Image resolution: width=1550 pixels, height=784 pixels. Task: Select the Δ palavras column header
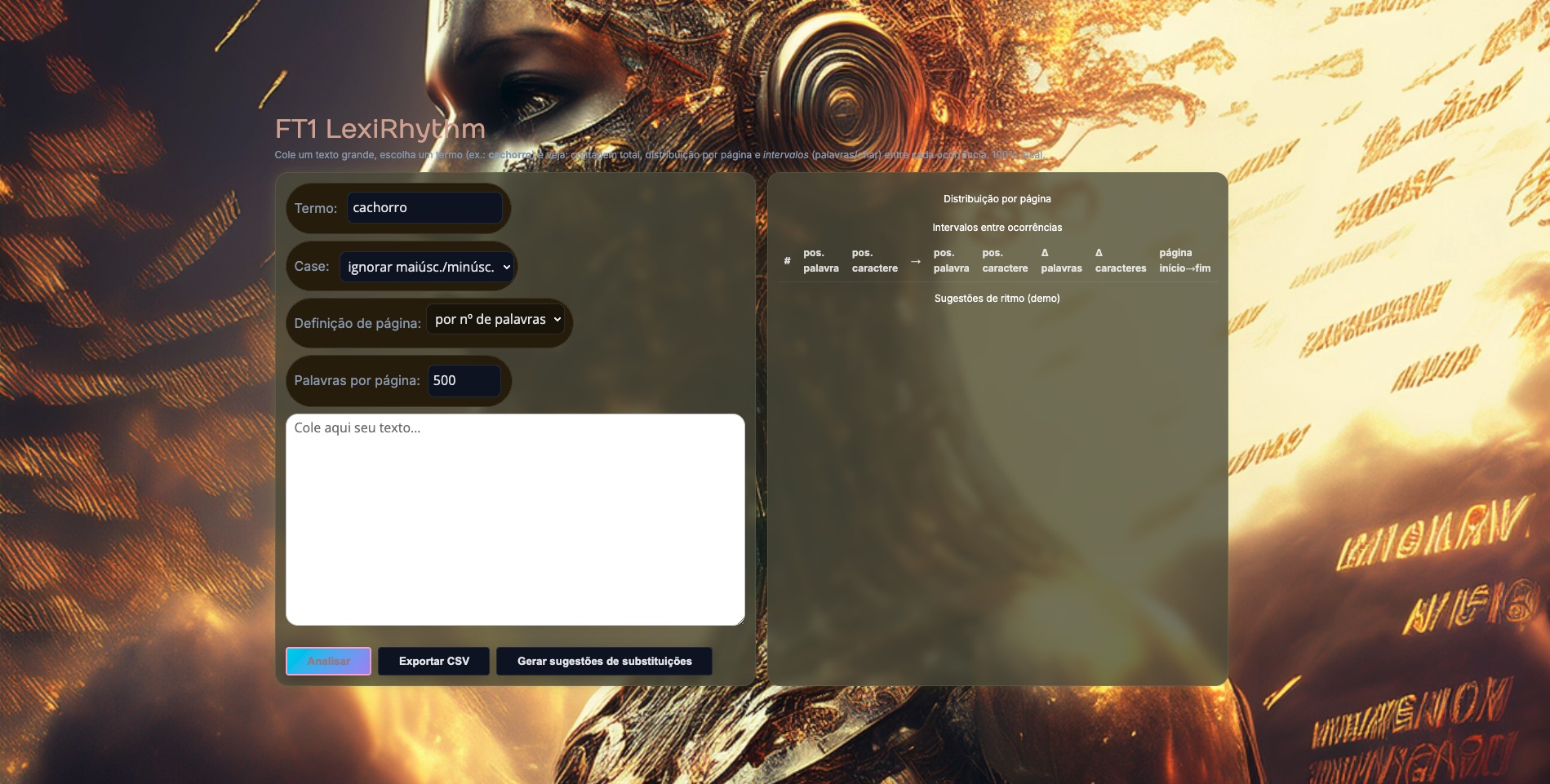click(1061, 261)
